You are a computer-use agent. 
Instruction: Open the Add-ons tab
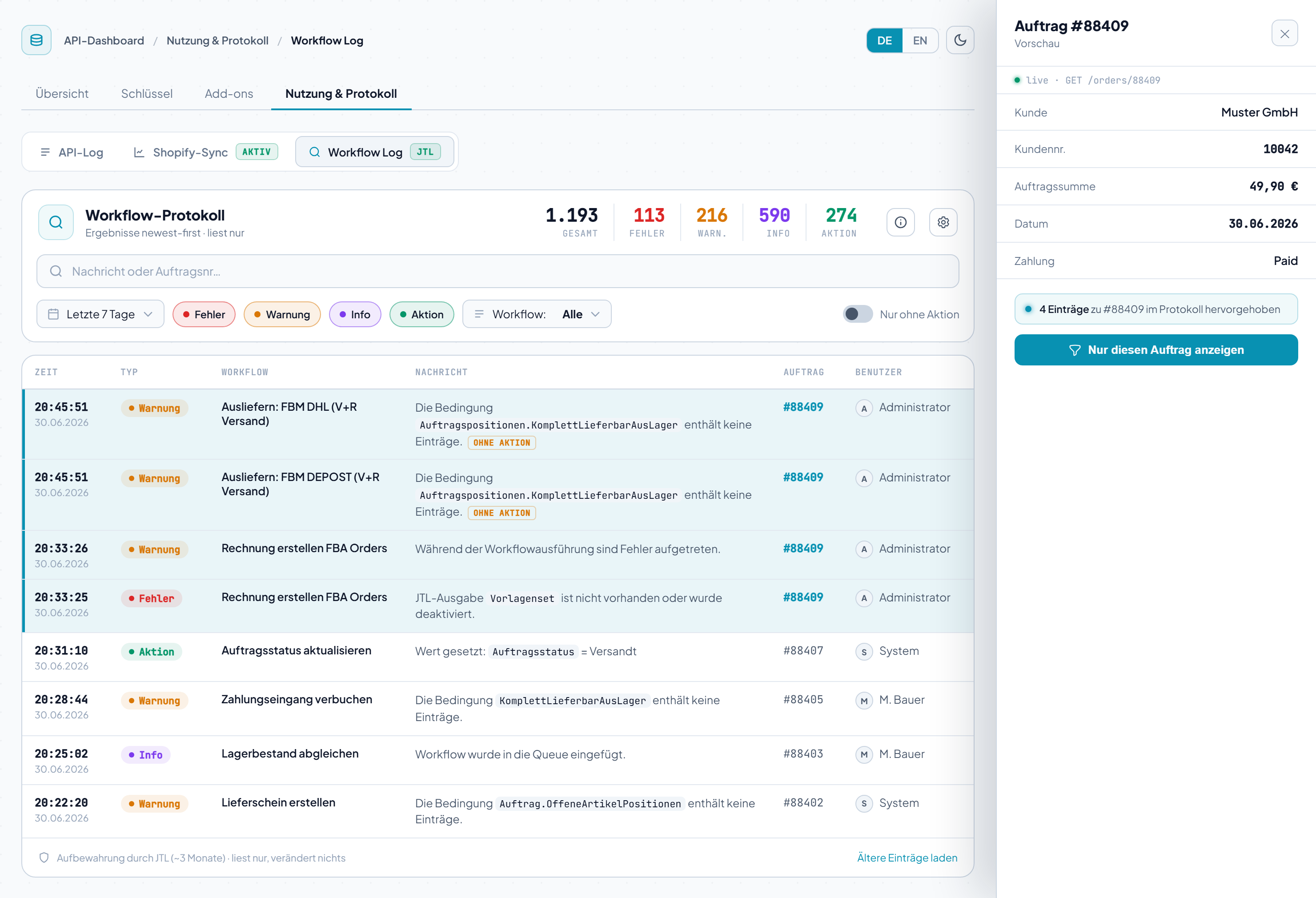tap(229, 93)
